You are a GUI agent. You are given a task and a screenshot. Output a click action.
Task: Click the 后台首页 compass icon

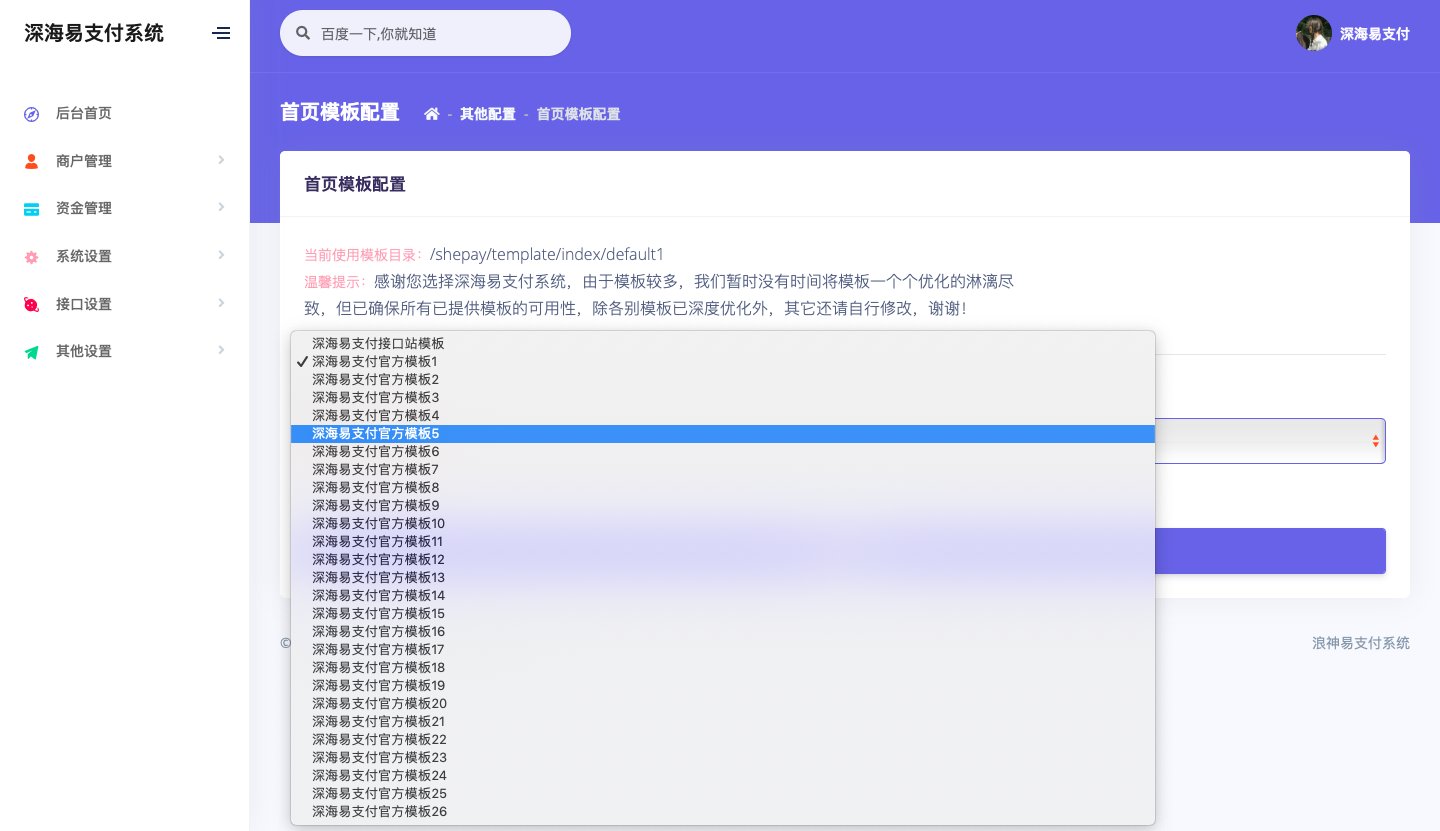click(31, 114)
